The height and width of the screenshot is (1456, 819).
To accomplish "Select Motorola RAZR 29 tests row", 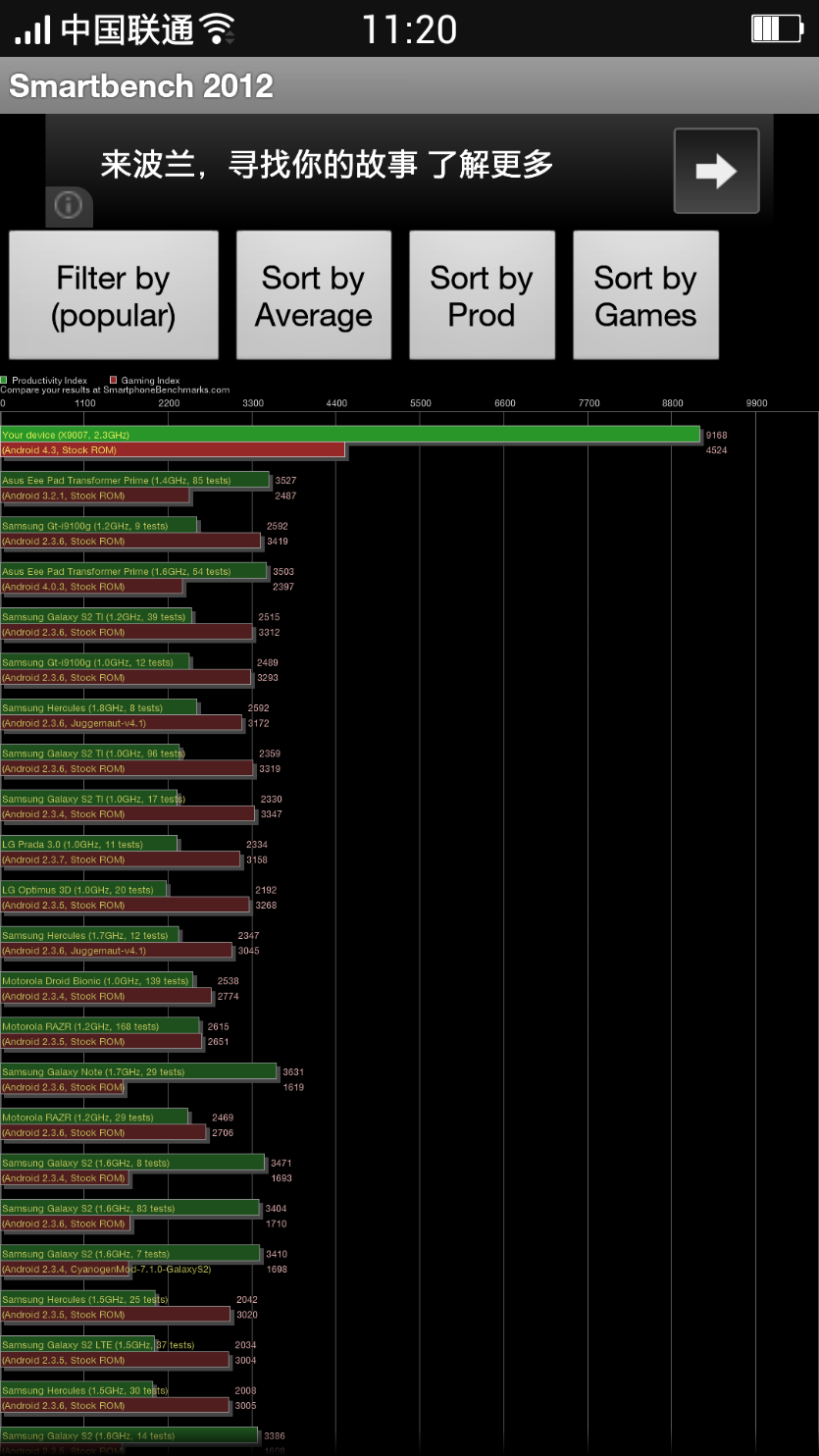I will click(94, 1117).
